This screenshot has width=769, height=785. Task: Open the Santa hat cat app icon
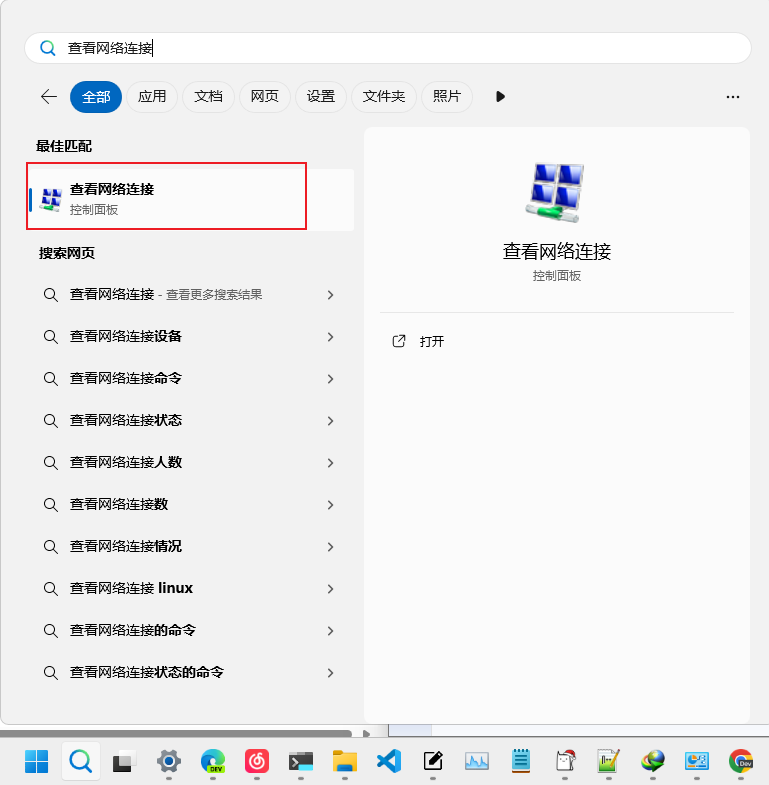(565, 761)
